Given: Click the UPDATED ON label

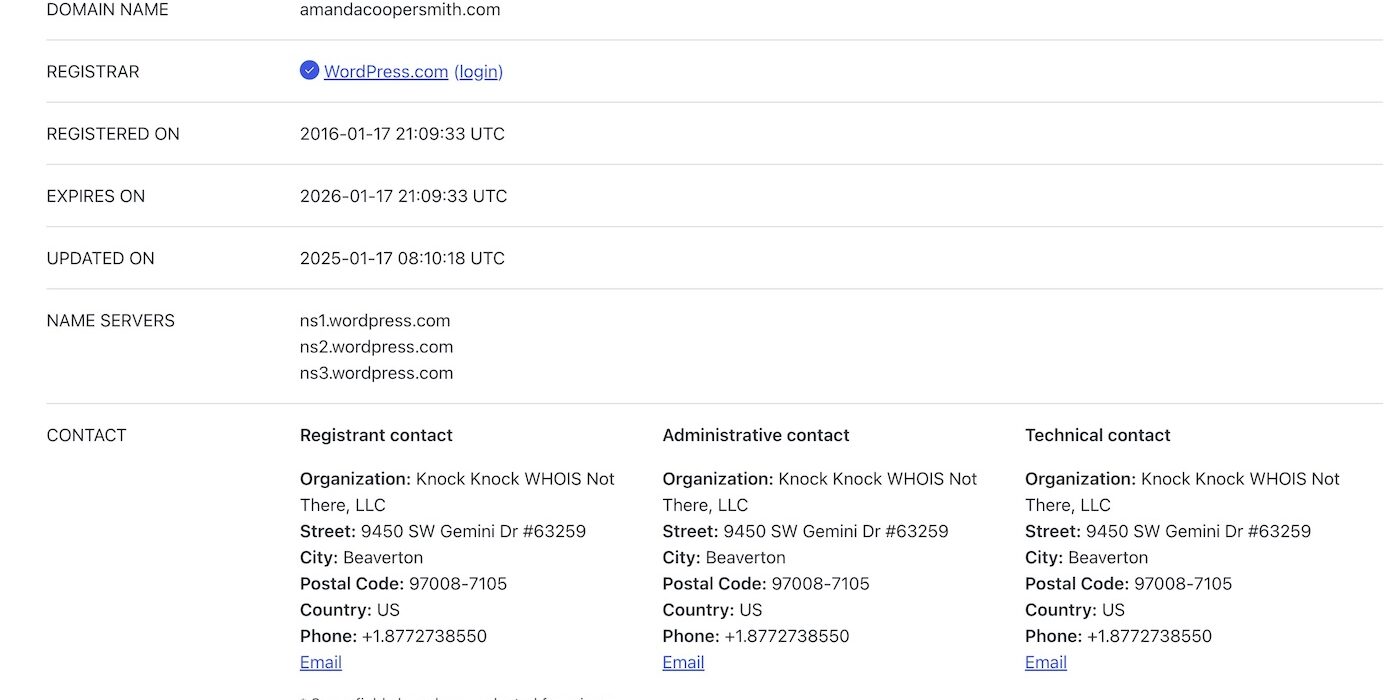Looking at the screenshot, I should coord(101,258).
